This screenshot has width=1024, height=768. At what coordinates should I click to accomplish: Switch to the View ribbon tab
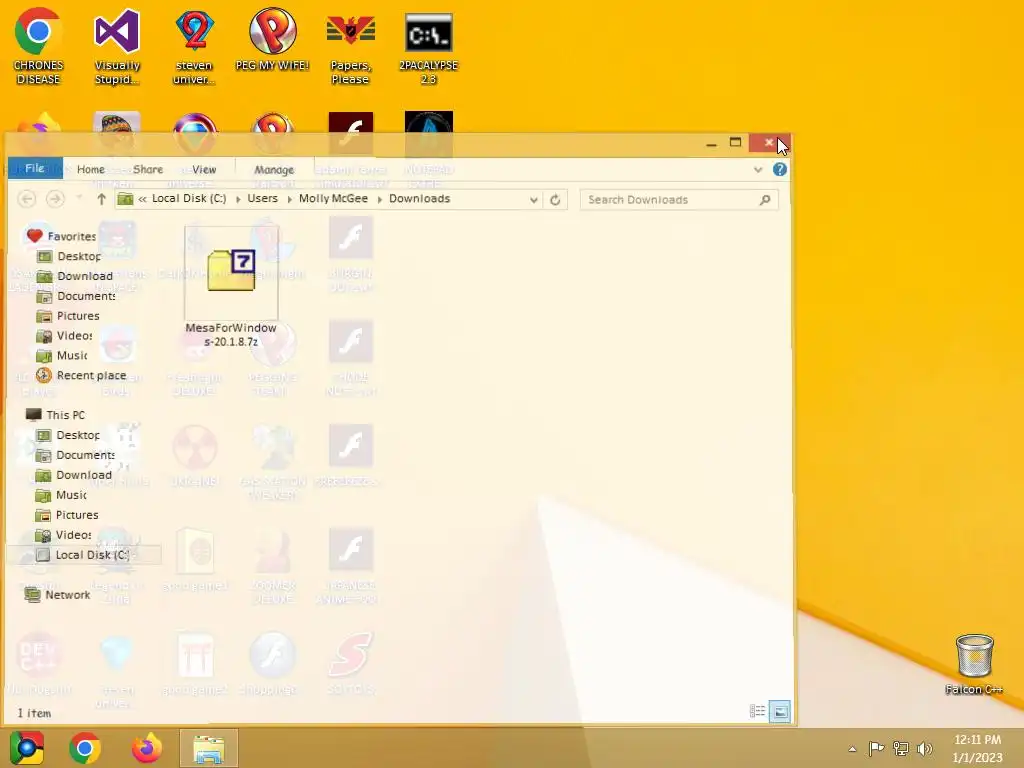click(204, 169)
